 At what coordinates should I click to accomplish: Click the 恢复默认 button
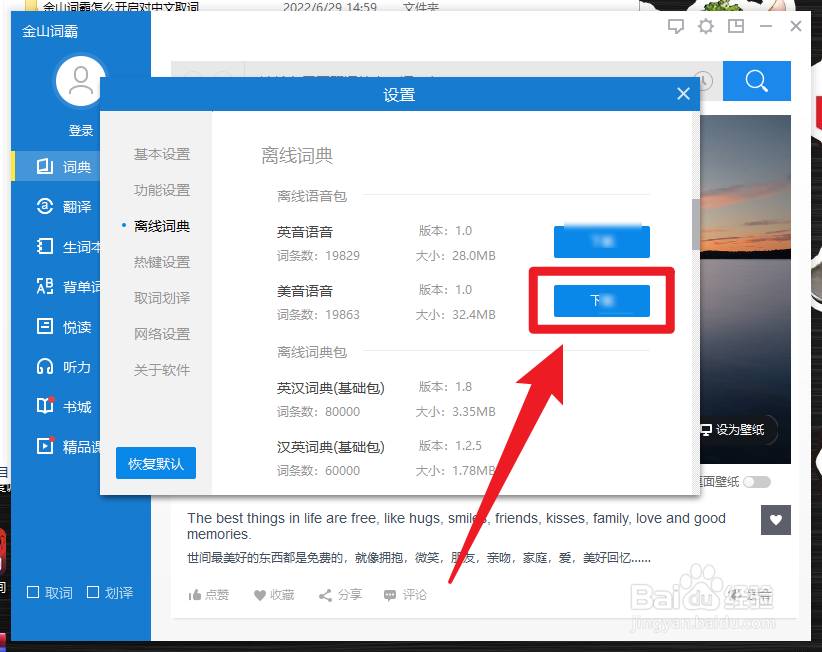point(156,463)
